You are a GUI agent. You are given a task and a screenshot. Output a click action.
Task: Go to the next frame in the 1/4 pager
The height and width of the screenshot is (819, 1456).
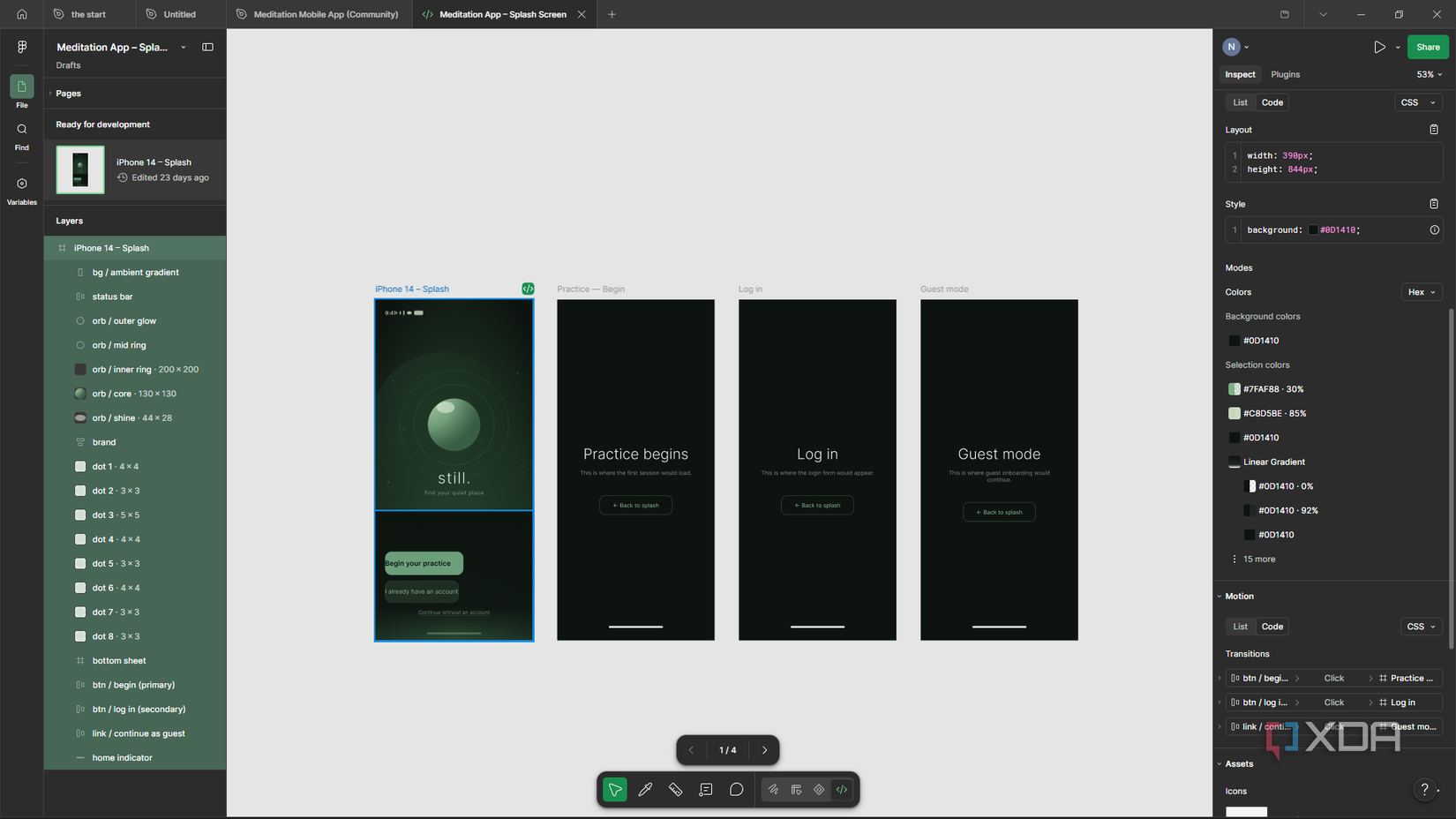764,750
